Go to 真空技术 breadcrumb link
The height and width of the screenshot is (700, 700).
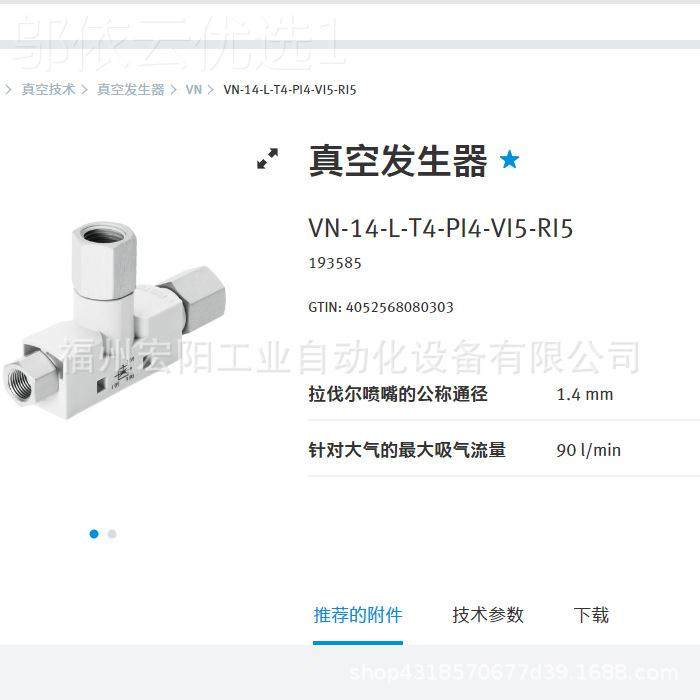pyautogui.click(x=48, y=89)
